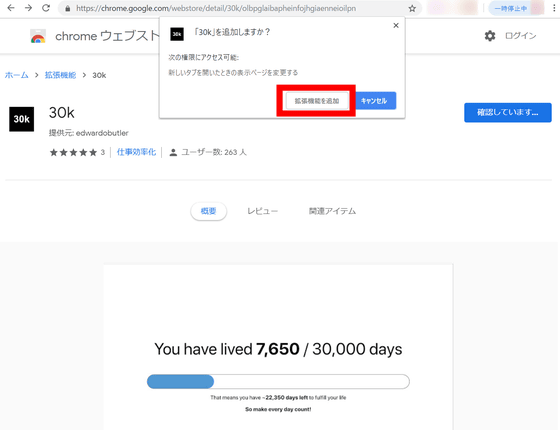
Task: Switch to the レビュー tab
Action: (x=262, y=211)
